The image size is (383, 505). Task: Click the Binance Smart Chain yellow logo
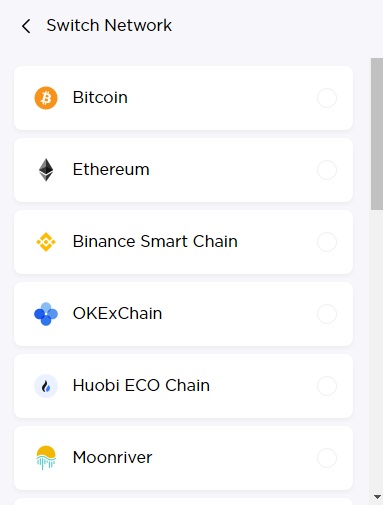[46, 242]
